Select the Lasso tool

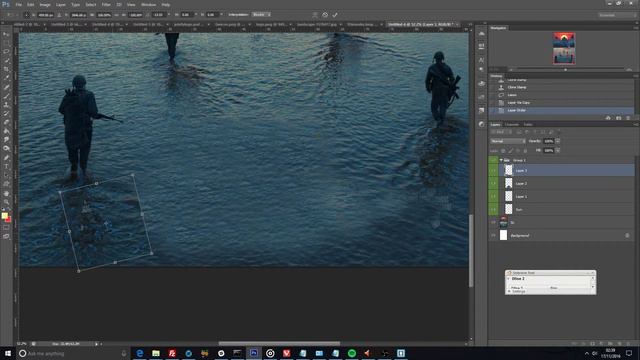[x=6, y=52]
